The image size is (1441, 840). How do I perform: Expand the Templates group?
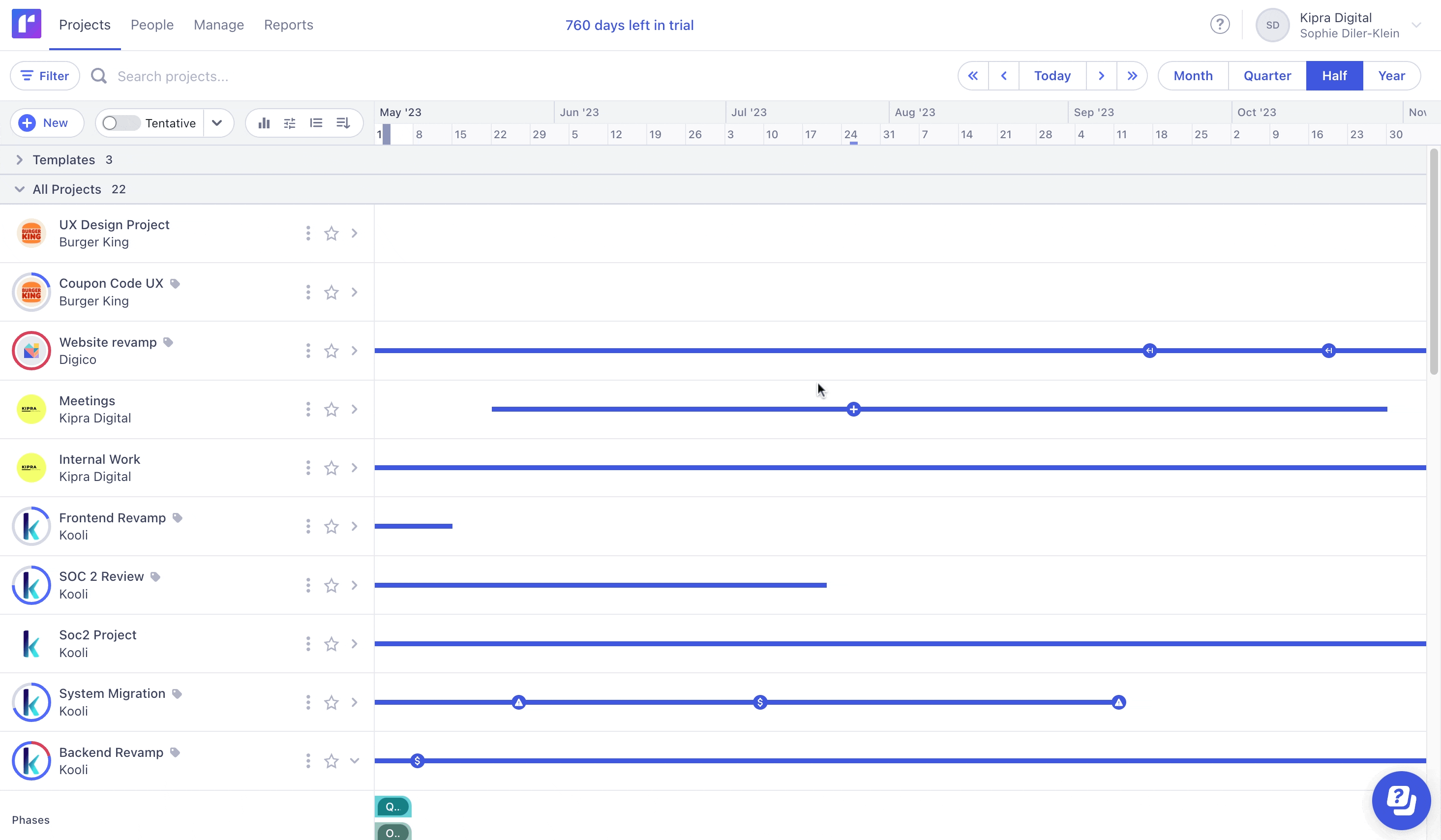(x=20, y=160)
